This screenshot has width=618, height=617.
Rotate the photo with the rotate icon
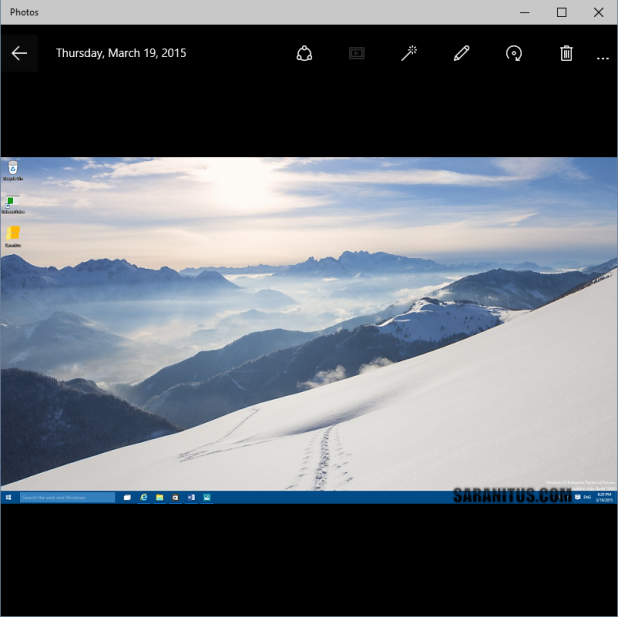coord(514,53)
